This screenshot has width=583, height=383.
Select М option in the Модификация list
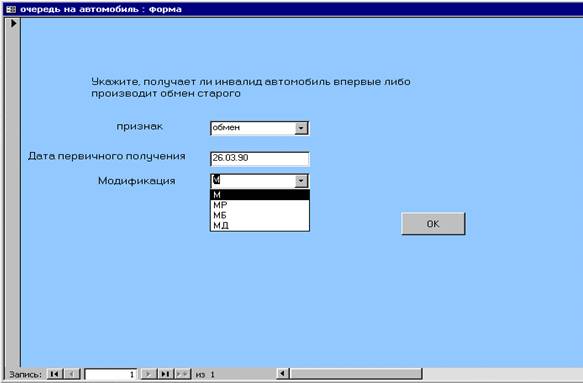pyautogui.click(x=260, y=195)
